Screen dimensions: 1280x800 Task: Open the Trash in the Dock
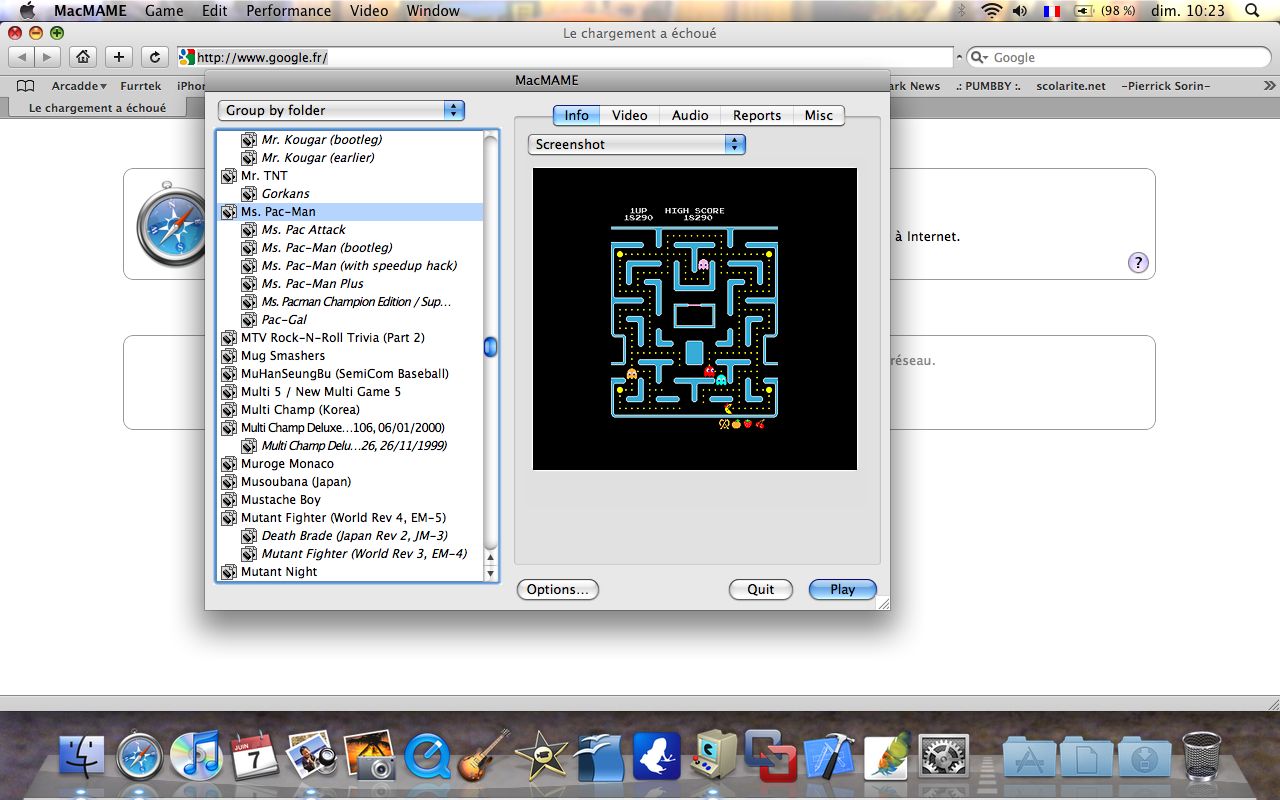coord(1201,756)
